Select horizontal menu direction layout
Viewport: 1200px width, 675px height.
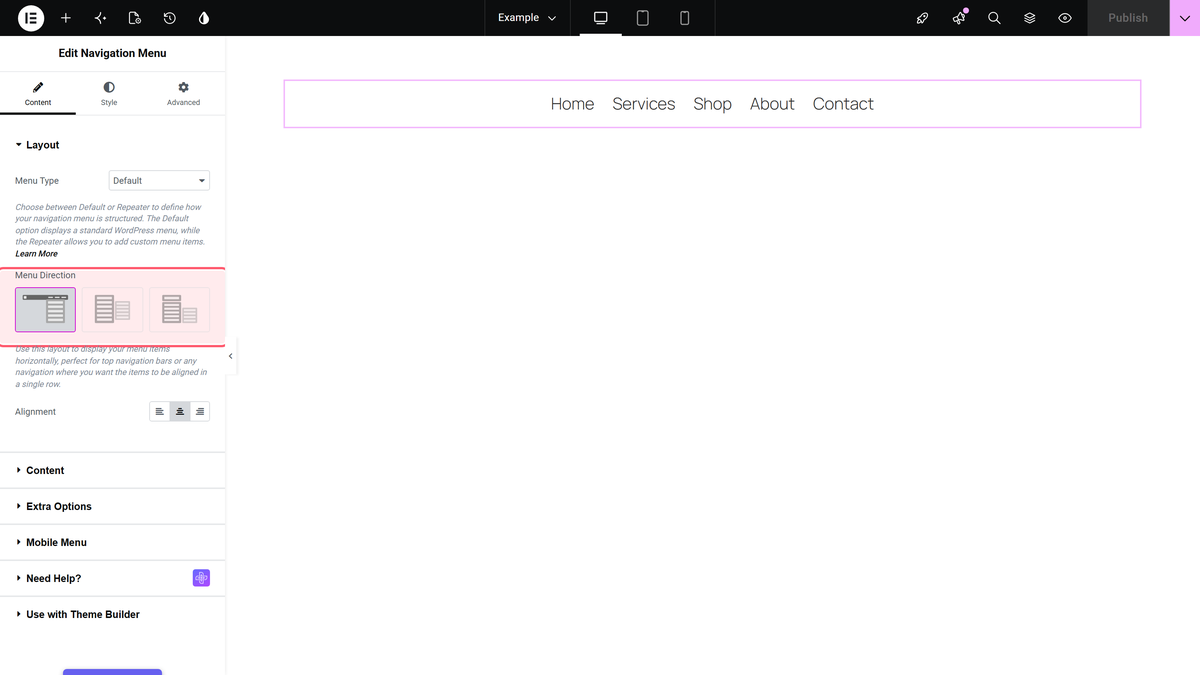coord(45,310)
